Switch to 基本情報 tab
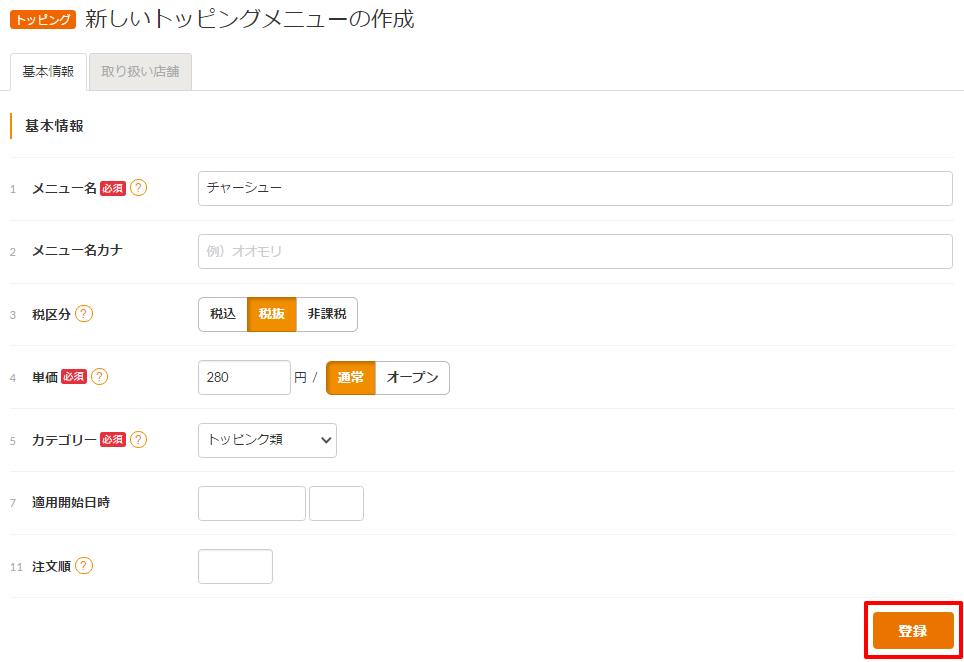This screenshot has width=964, height=662. coord(49,72)
